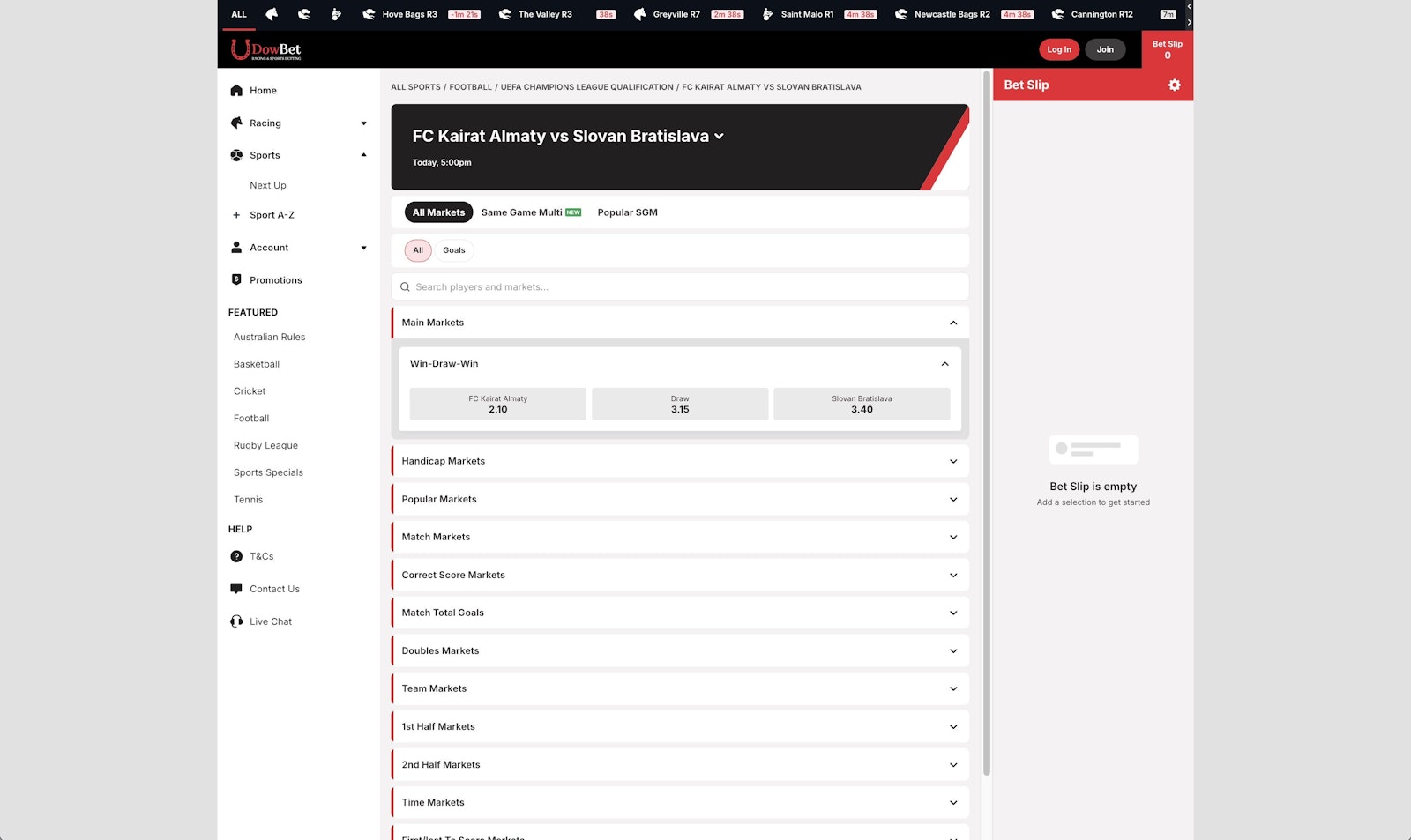Switch to Popular SGM tab
1411x840 pixels.
point(627,212)
